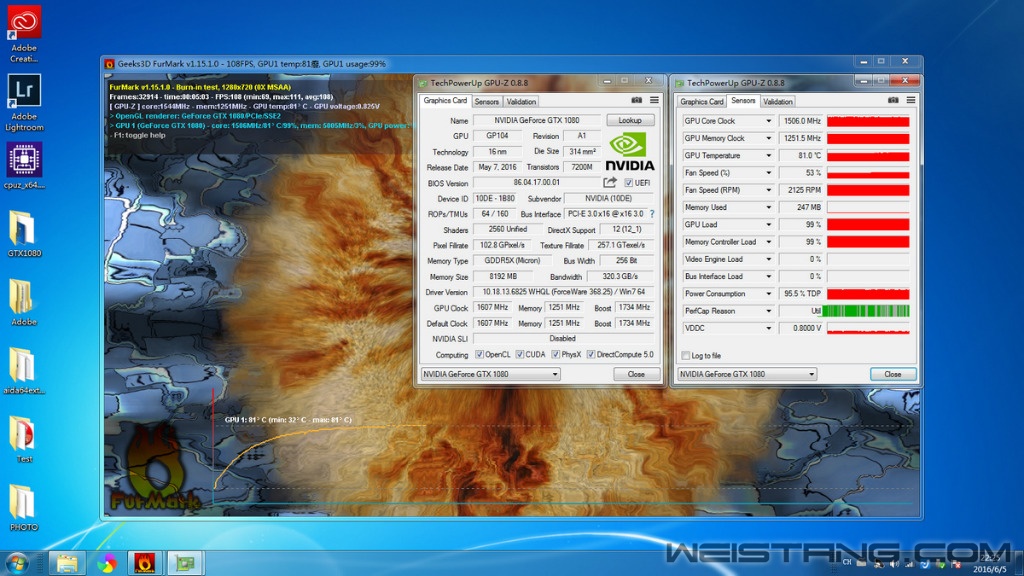Open the Adobe Lightroom desktop shortcut

[24, 102]
